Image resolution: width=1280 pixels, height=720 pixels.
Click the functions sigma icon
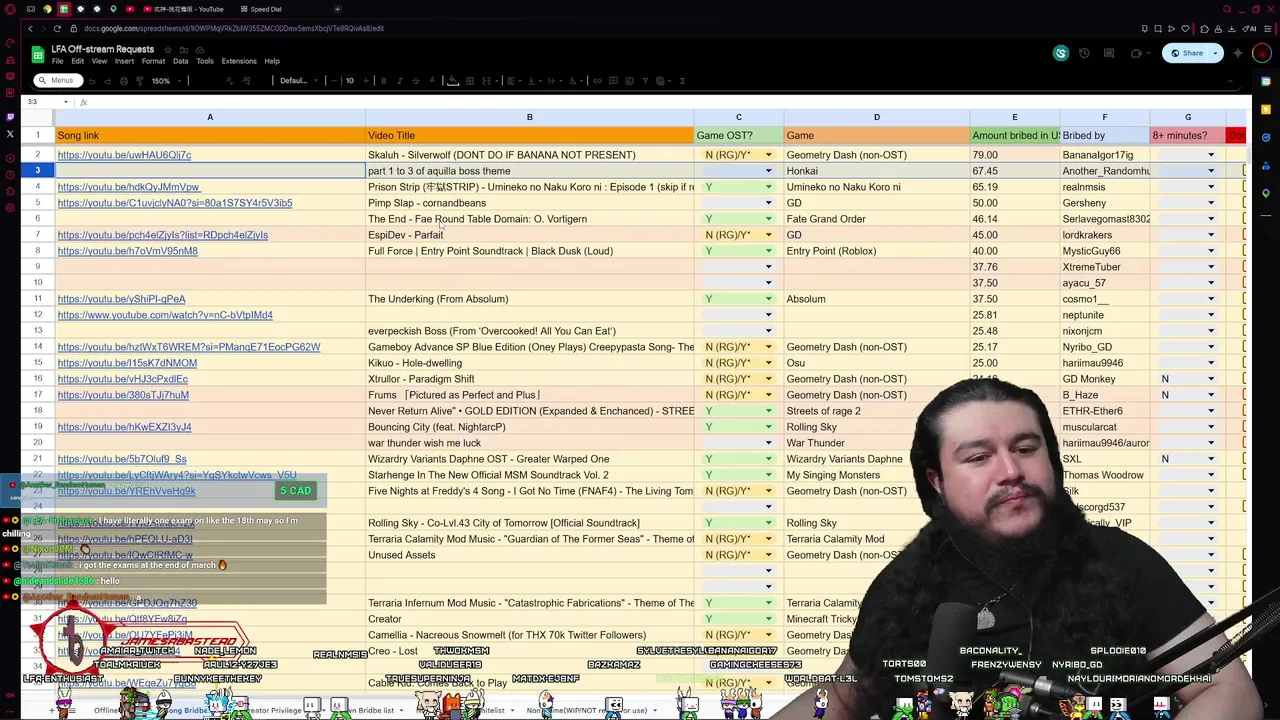tap(683, 80)
